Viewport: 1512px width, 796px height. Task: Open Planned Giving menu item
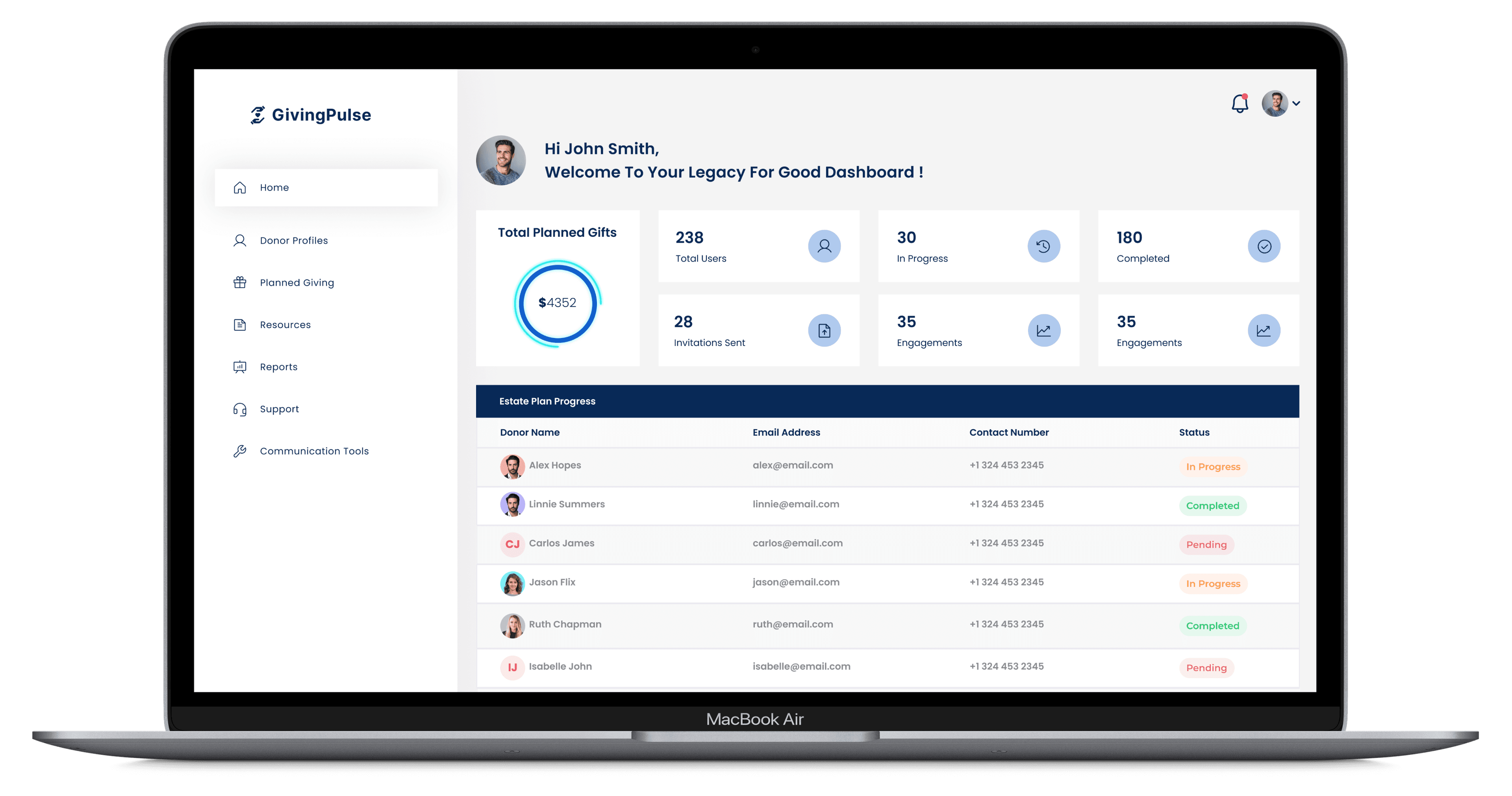[296, 282]
